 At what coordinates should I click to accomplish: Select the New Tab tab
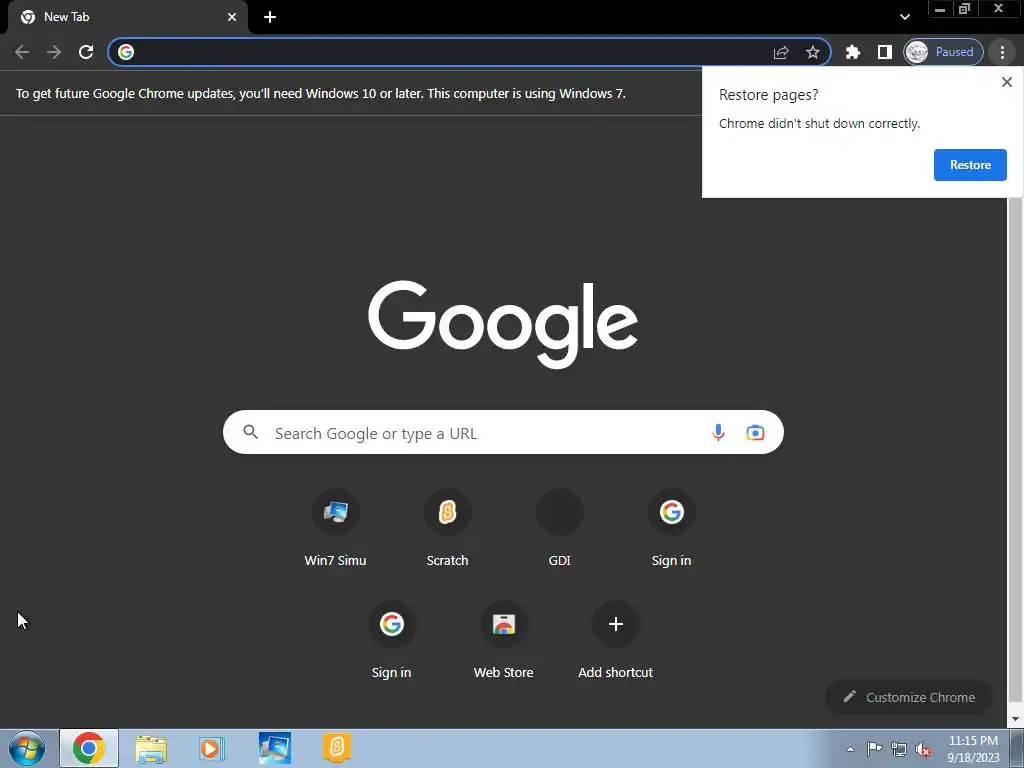[127, 17]
